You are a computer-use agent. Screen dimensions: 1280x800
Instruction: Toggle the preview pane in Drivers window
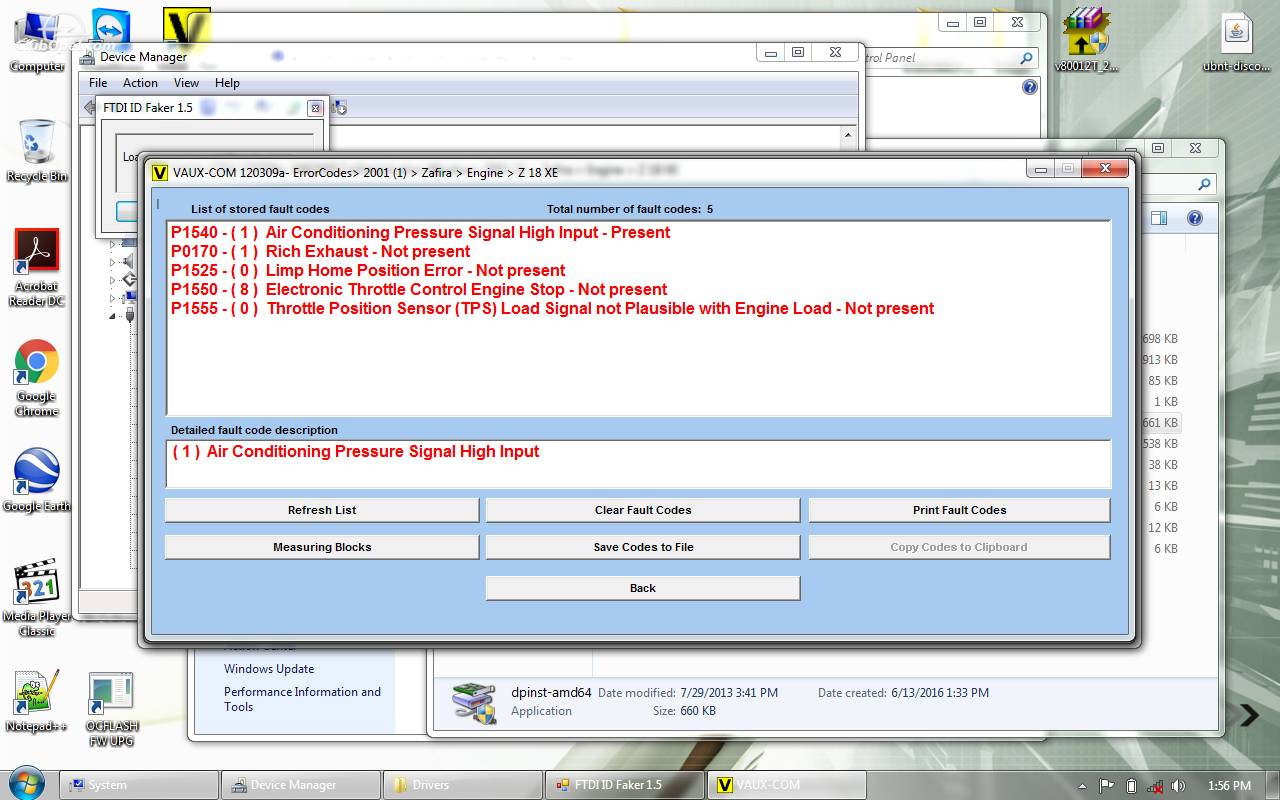tap(1159, 218)
